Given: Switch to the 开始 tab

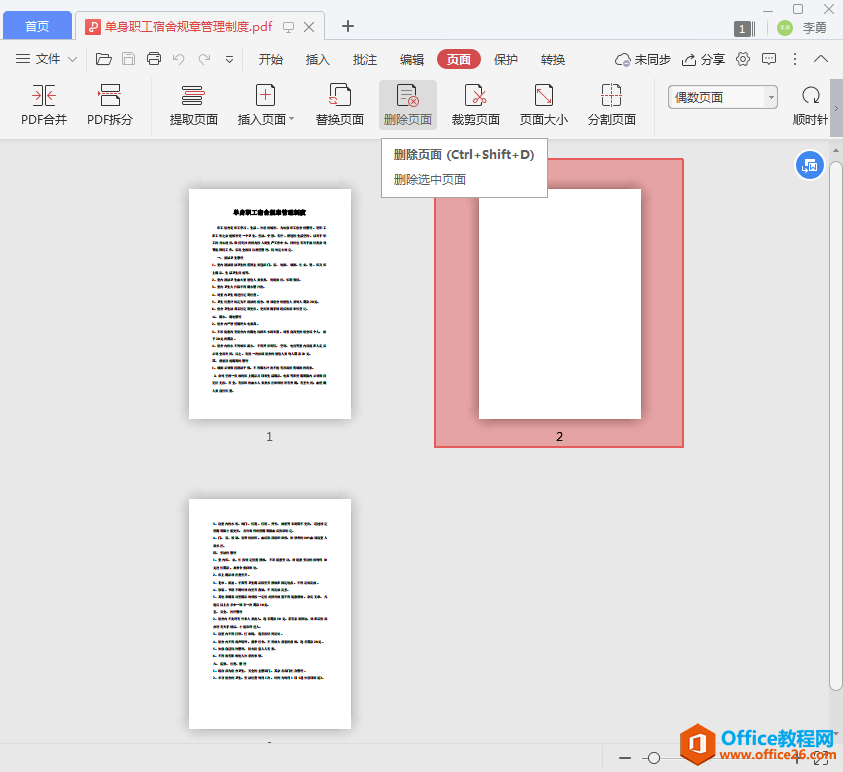Looking at the screenshot, I should [x=270, y=60].
